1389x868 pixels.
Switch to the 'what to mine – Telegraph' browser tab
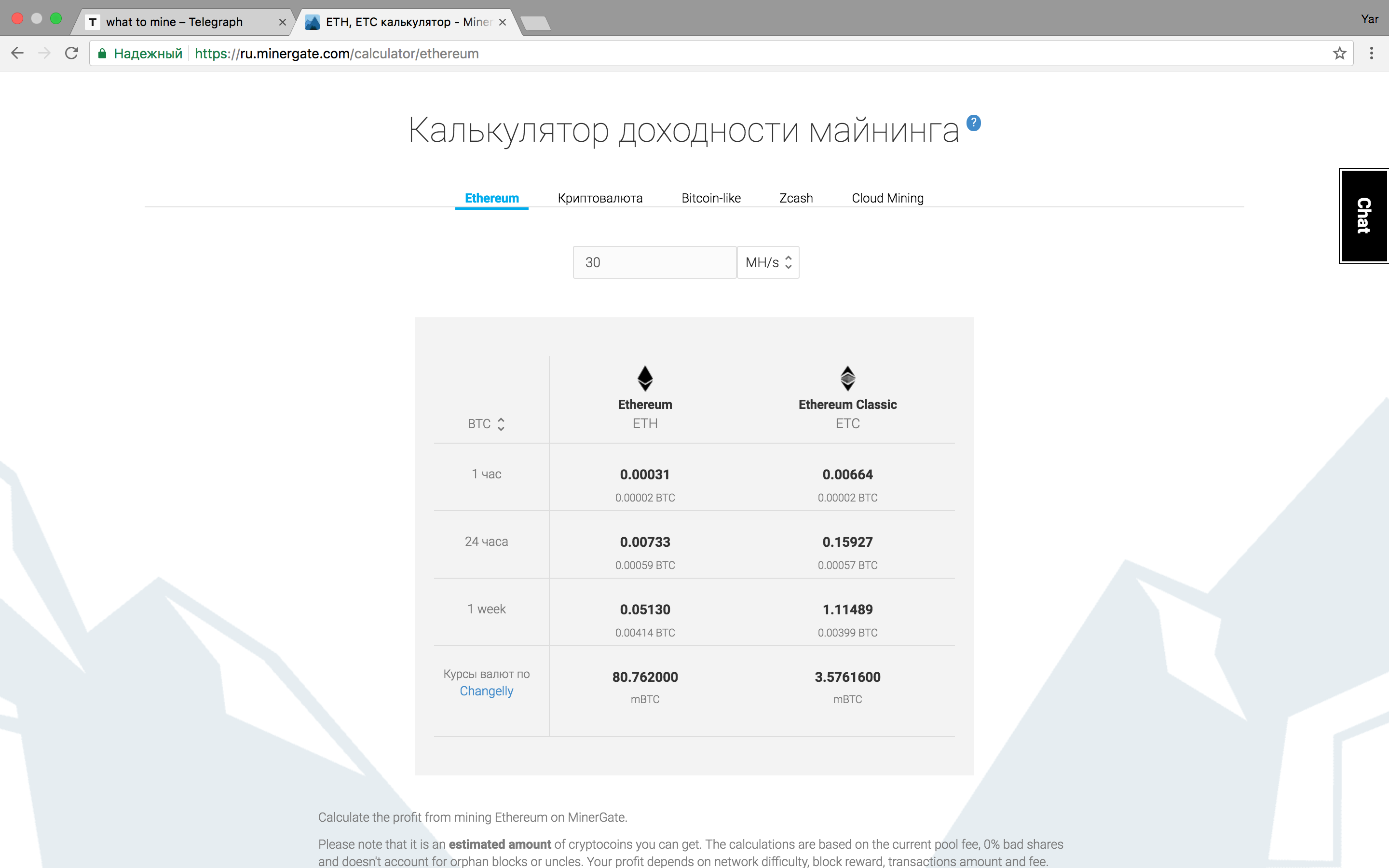point(175,22)
